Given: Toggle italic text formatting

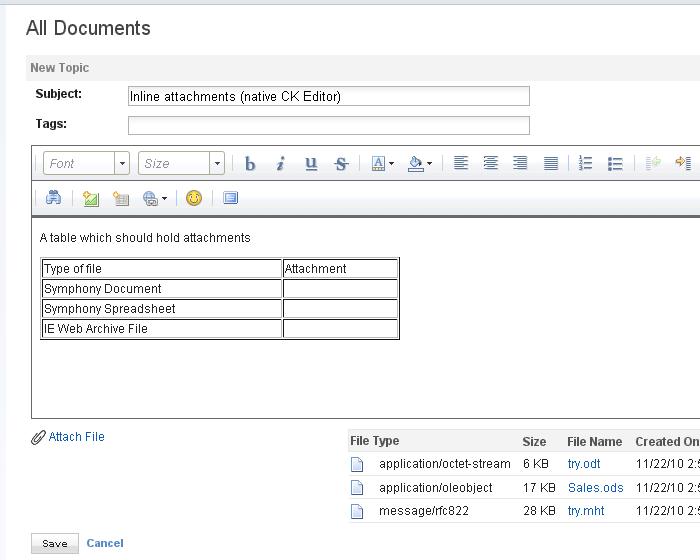Looking at the screenshot, I should click(280, 164).
